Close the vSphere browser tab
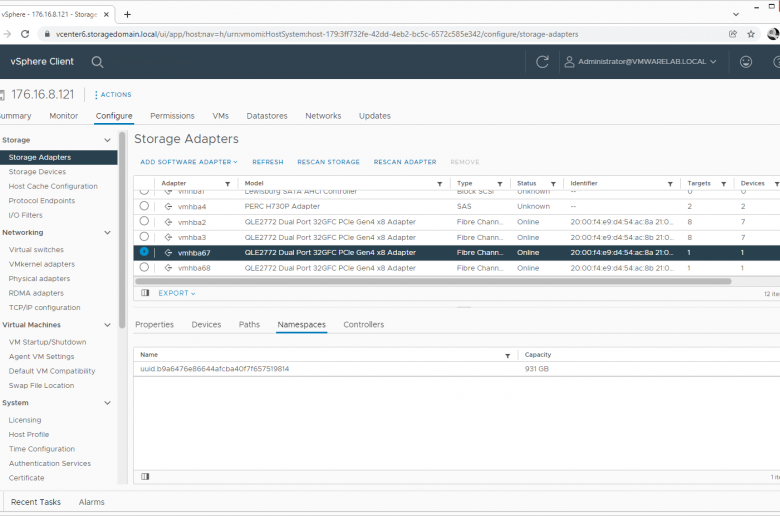The width and height of the screenshot is (780, 516). tap(106, 14)
